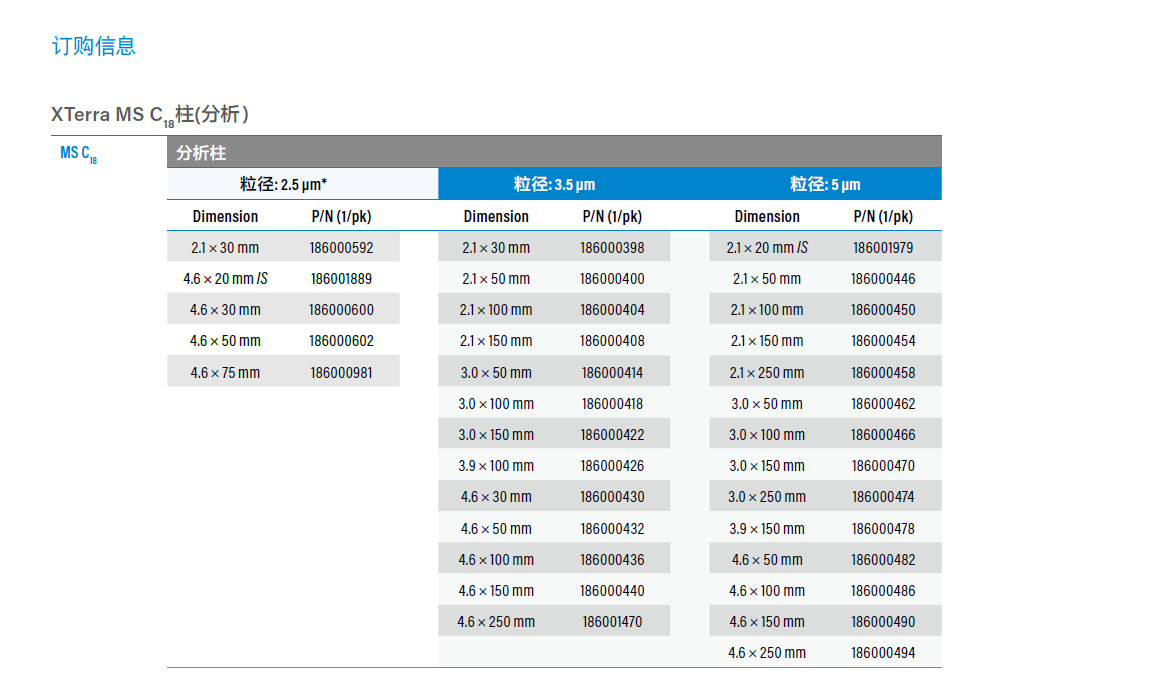
Task: Click the dimension cell beside part number 186000592
Action: point(225,248)
